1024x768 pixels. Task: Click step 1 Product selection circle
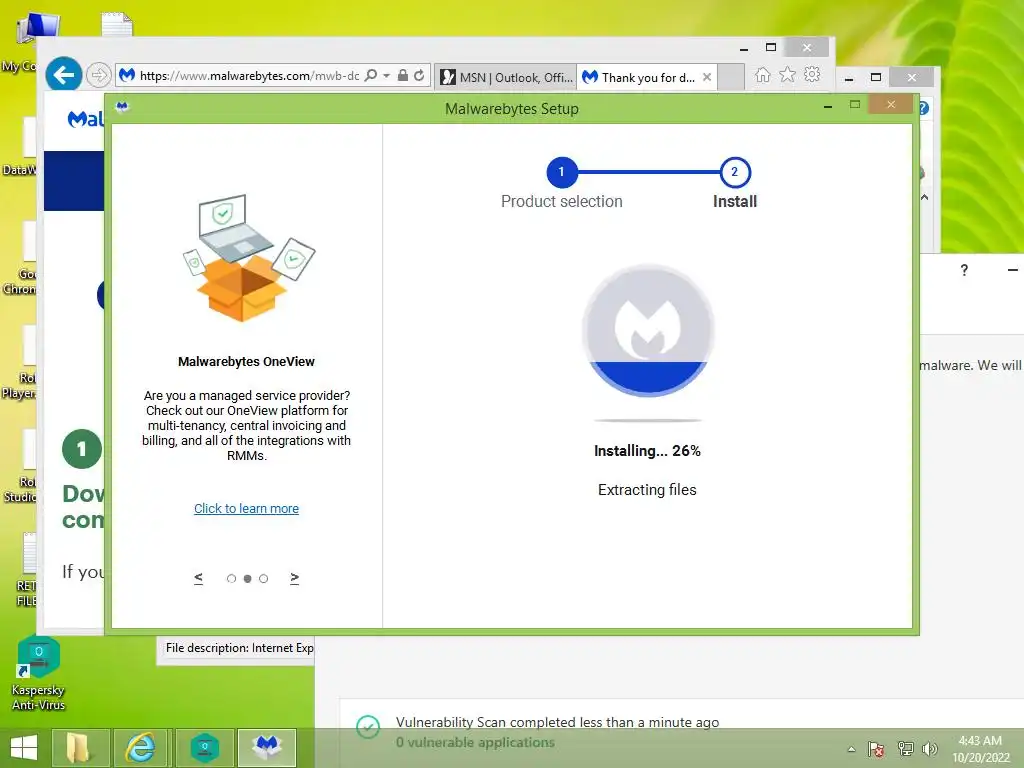click(x=561, y=172)
